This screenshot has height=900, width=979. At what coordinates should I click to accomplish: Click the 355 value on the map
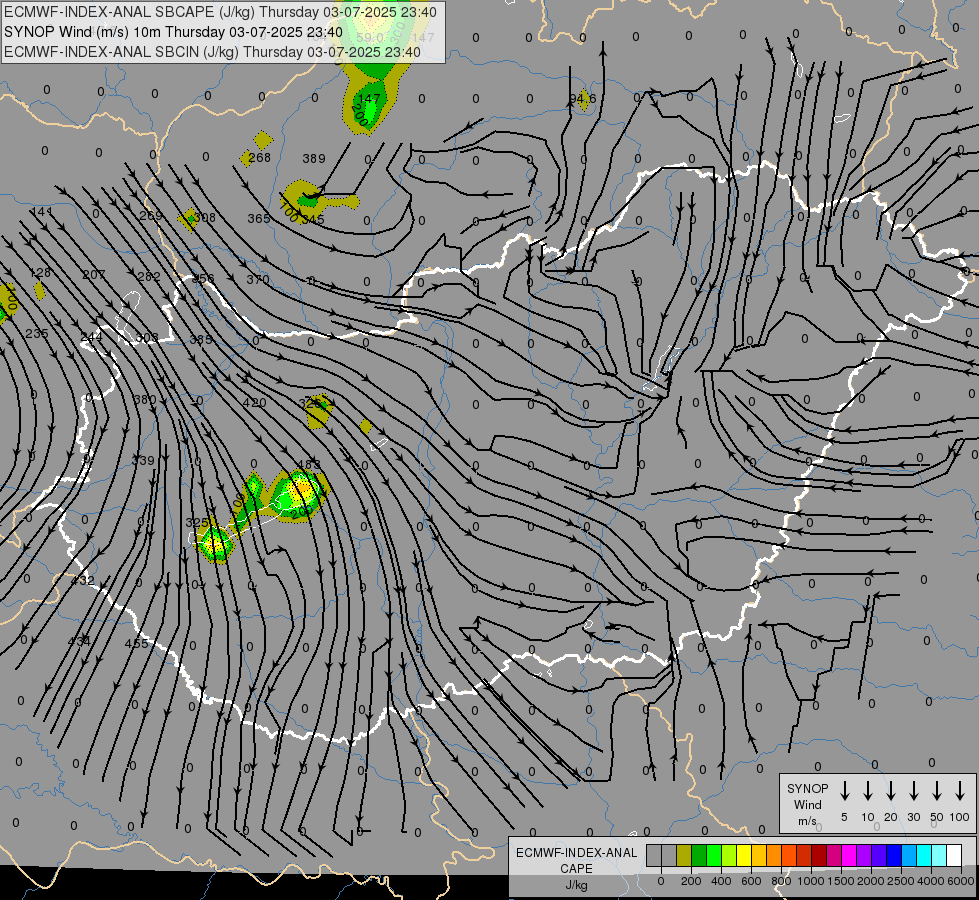coord(201,340)
